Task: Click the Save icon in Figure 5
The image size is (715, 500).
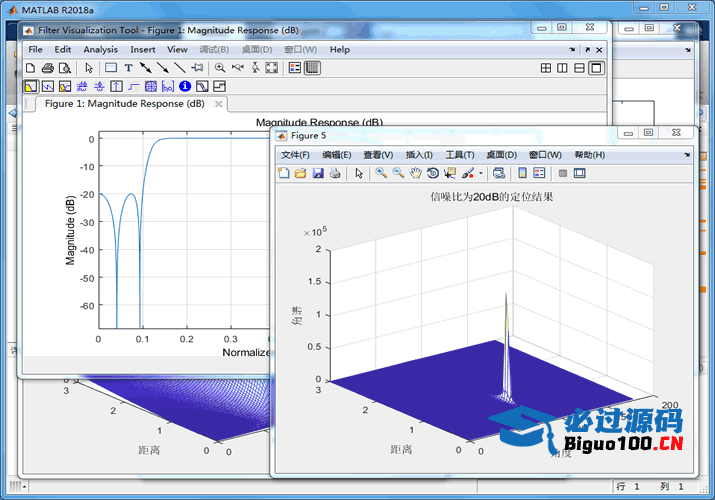Action: pyautogui.click(x=318, y=173)
